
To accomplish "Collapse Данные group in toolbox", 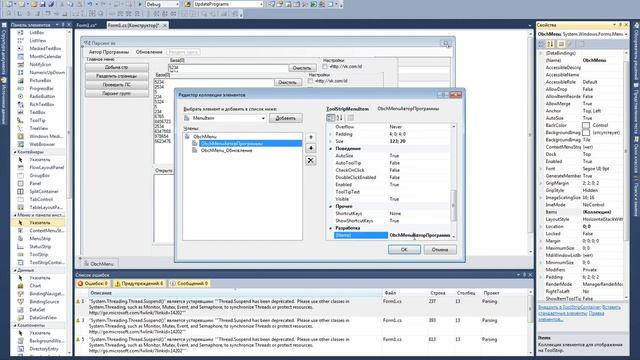I will click(15, 270).
